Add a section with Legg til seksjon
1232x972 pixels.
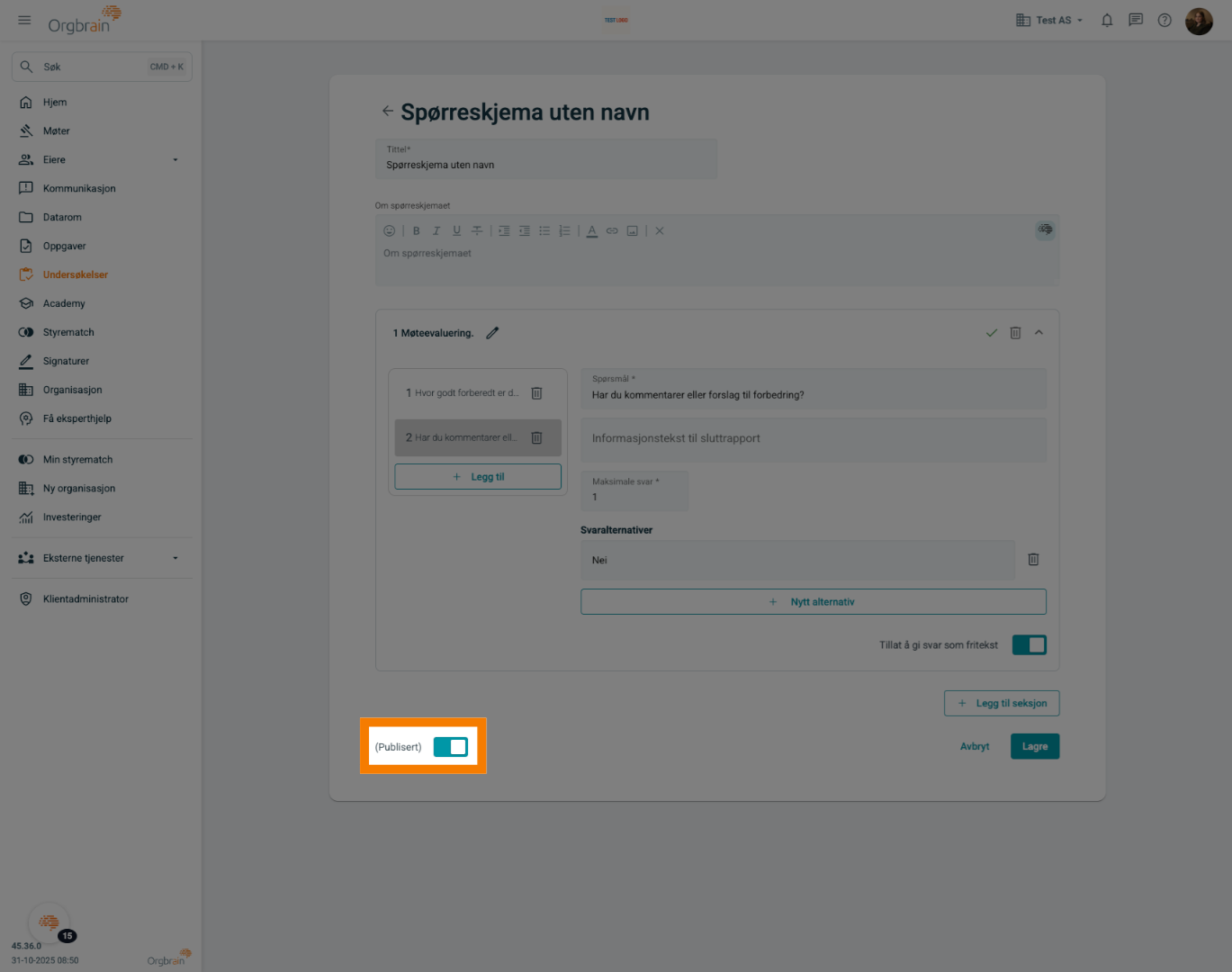click(1002, 704)
